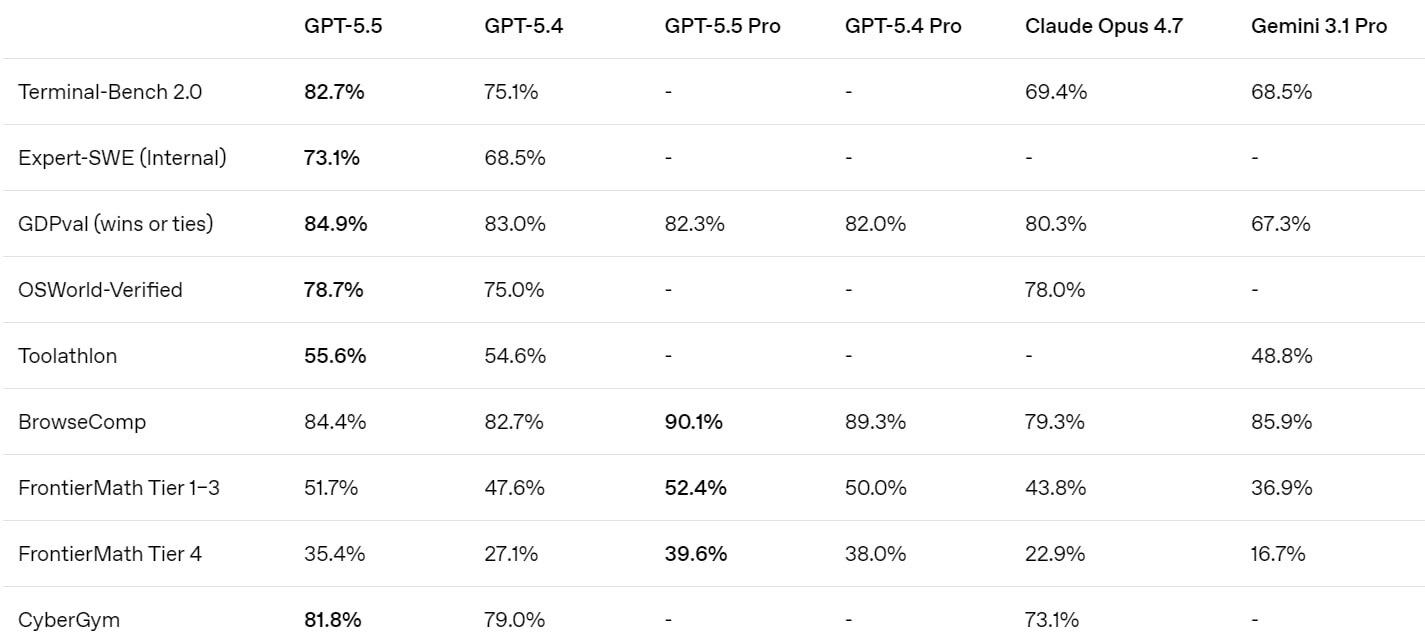Click the Claude Opus 4.7 column header
Image resolution: width=1425 pixels, height=642 pixels.
pyautogui.click(x=1103, y=27)
